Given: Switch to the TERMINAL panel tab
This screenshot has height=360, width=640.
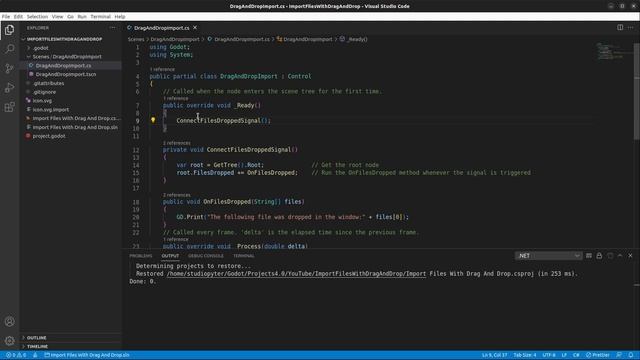Looking at the screenshot, I should coord(244,256).
